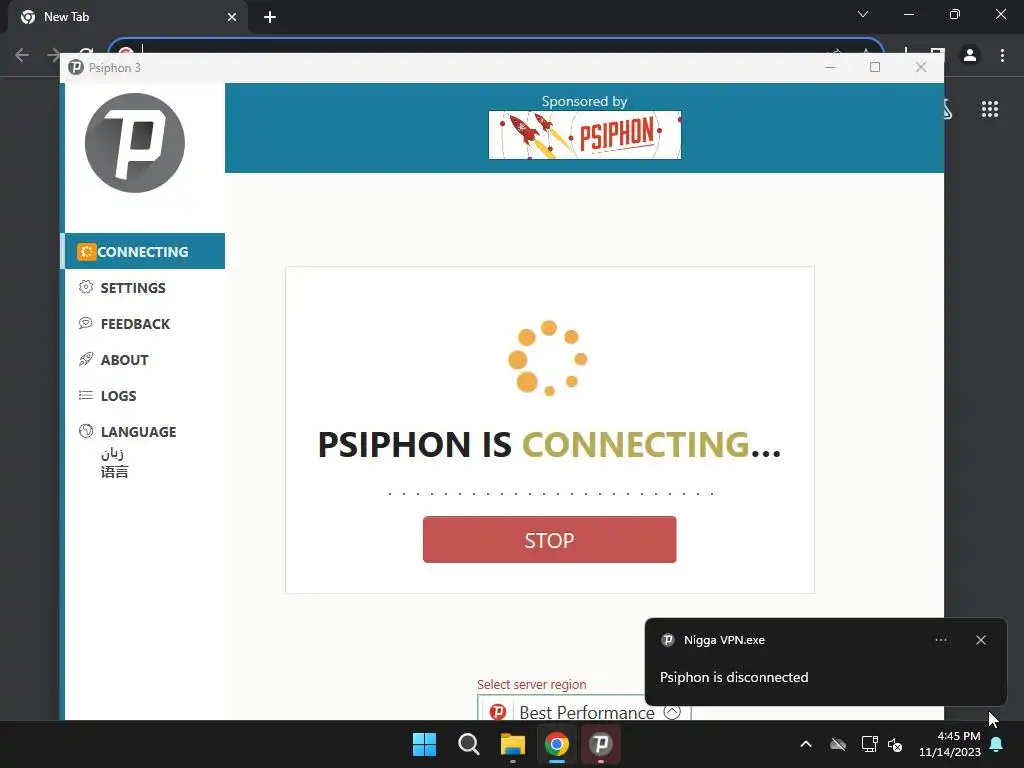The width and height of the screenshot is (1024, 768).
Task: Click the About rocket icon
Action: tap(86, 359)
